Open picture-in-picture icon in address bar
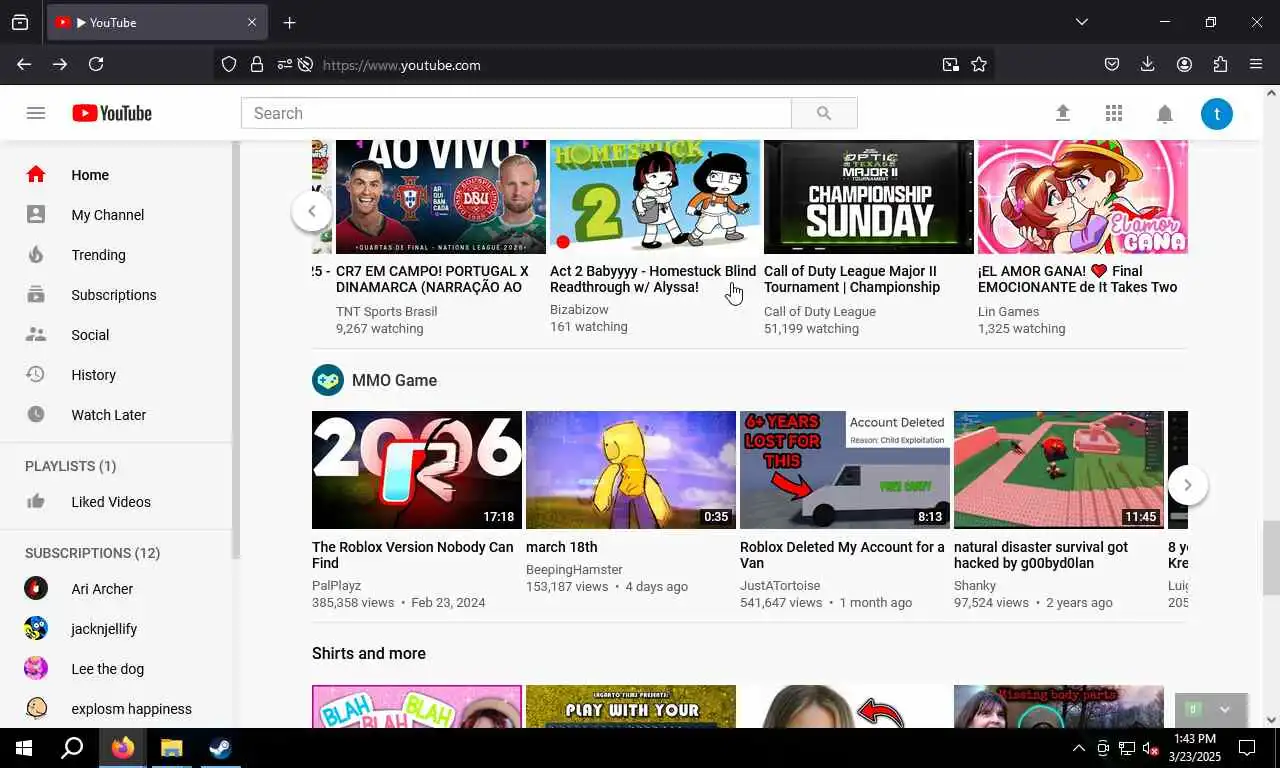 [x=950, y=64]
